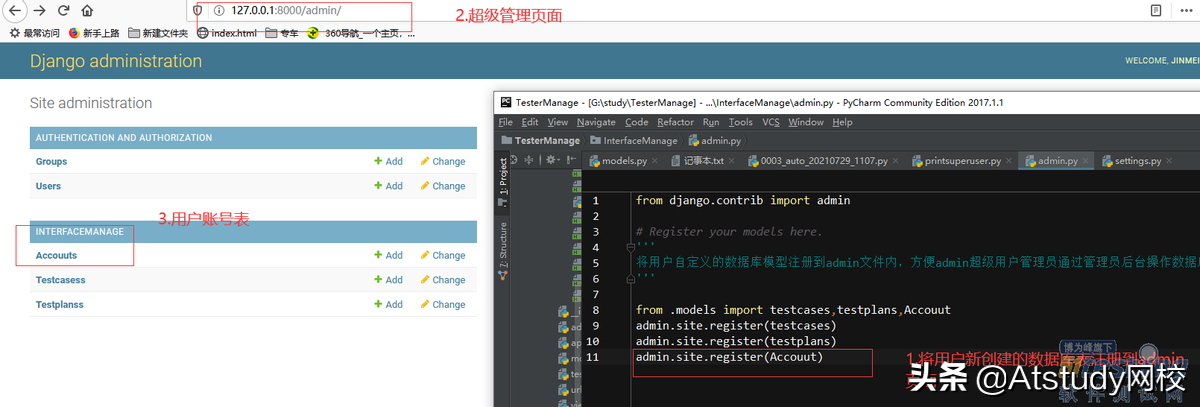Reload the admin page
The height and width of the screenshot is (407, 1200).
point(64,10)
